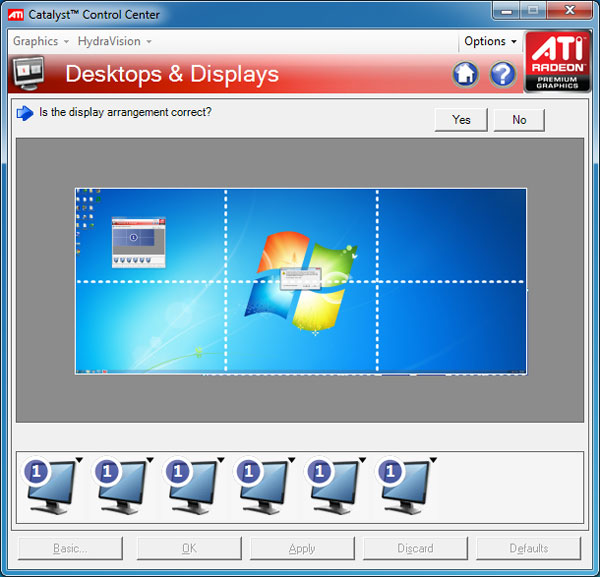
Task: Click the combined desktop preview thumbnail
Action: point(301,281)
